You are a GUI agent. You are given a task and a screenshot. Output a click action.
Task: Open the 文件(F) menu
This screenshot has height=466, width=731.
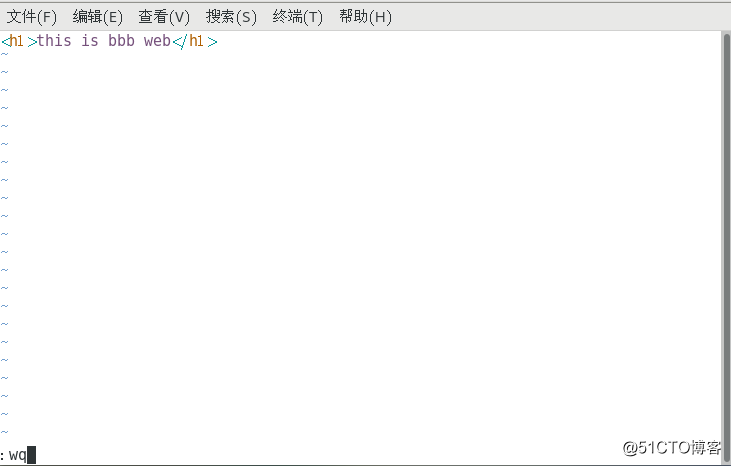click(x=32, y=17)
